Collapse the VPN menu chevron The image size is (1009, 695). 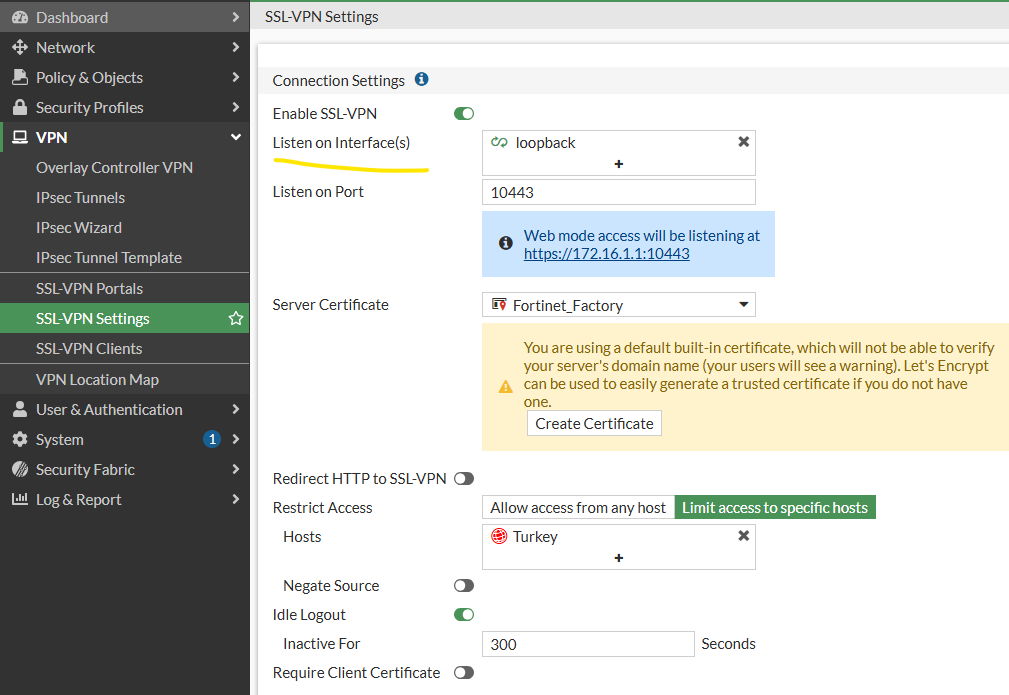point(236,137)
